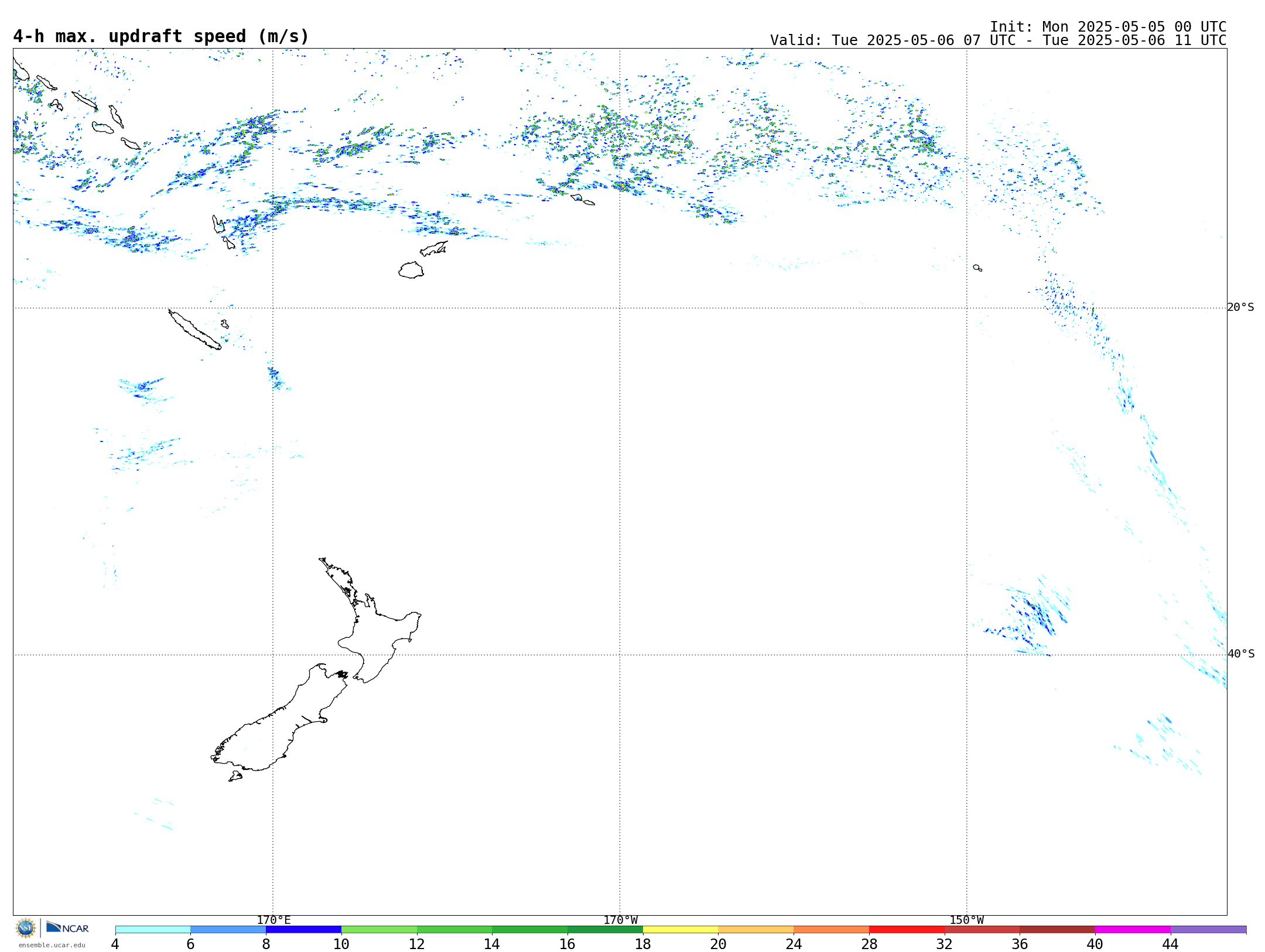Click the NSF logo icon

click(x=26, y=928)
